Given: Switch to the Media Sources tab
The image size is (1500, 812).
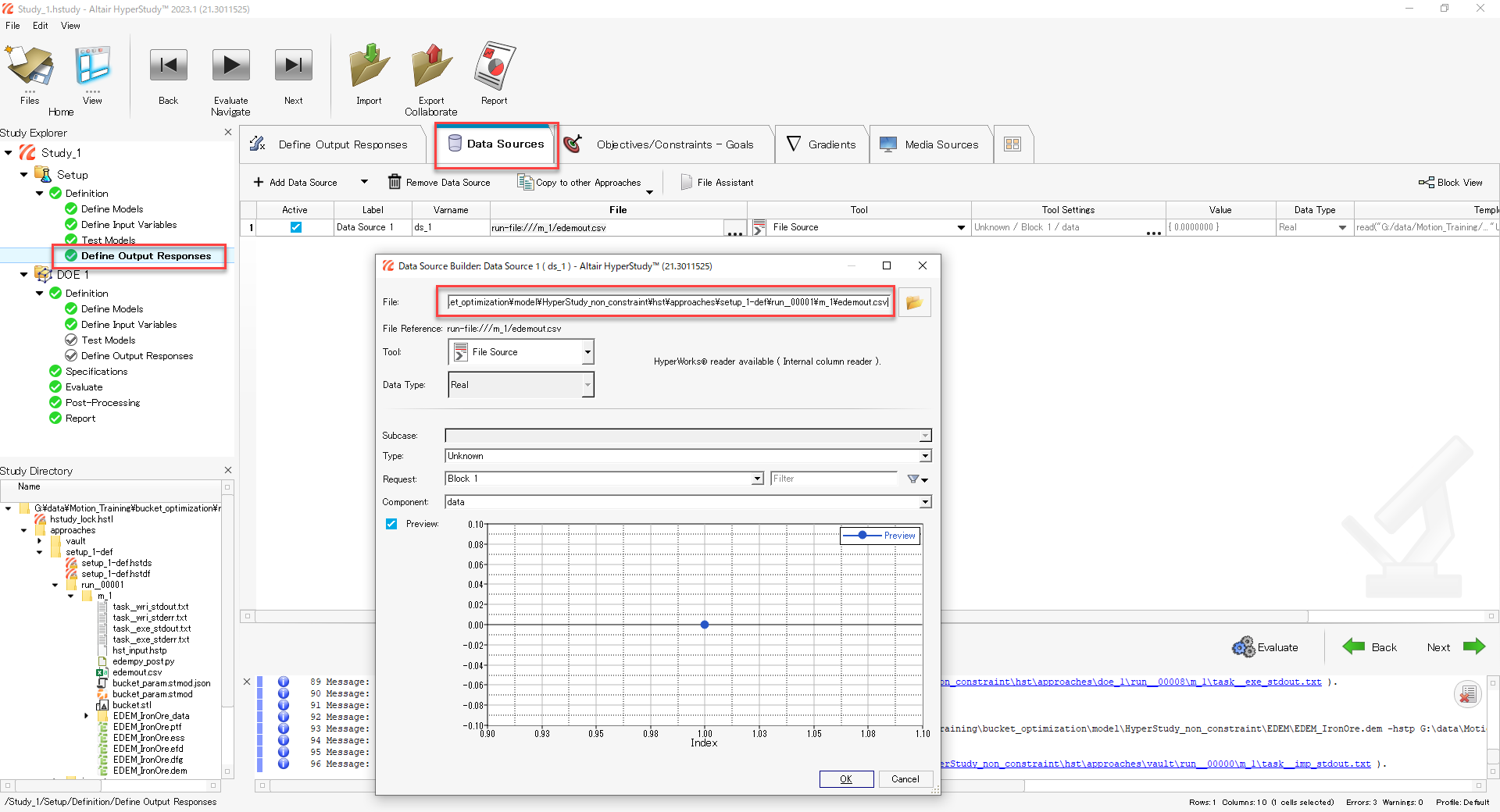Looking at the screenshot, I should [x=930, y=144].
